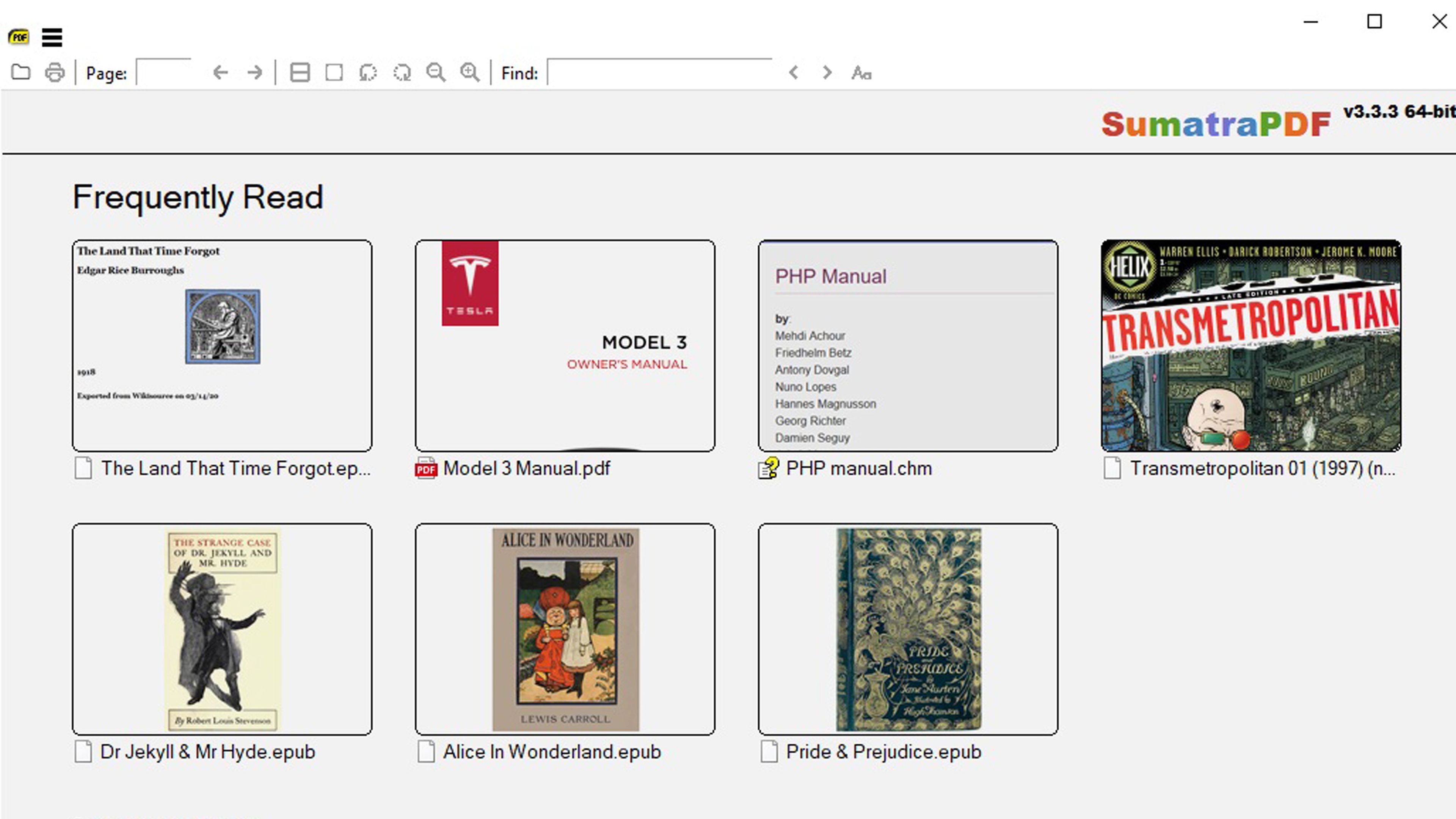Viewport: 1456px width, 819px height.
Task: Click the Zoom in magnifier
Action: (470, 72)
